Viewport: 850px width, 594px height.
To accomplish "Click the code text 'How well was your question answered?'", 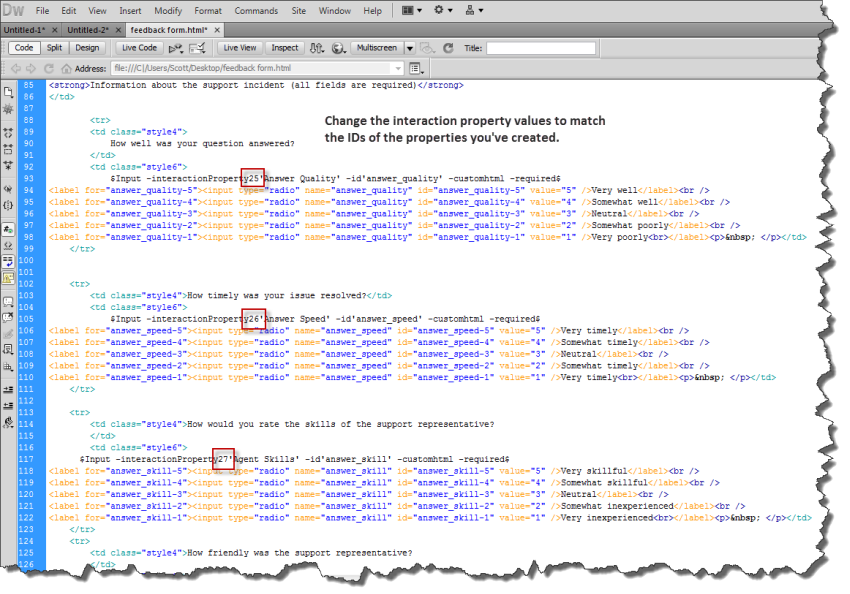I will tap(202, 144).
